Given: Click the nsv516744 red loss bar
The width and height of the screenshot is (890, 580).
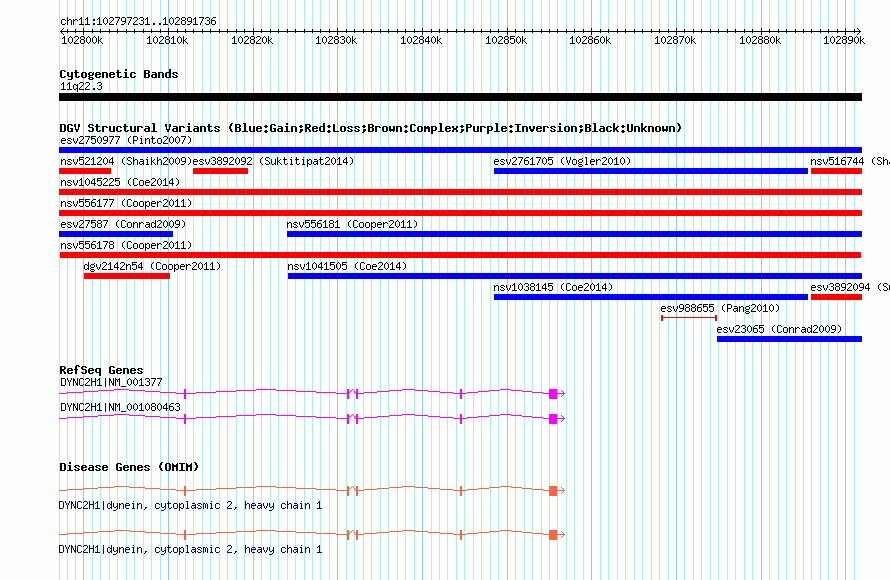Looking at the screenshot, I should point(837,171).
